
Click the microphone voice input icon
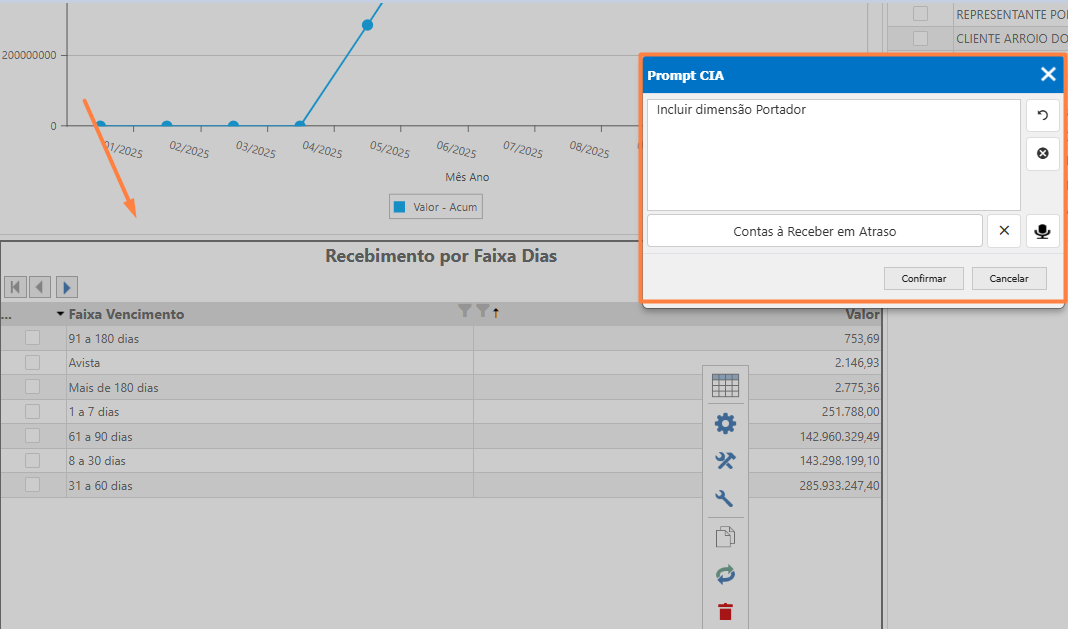[x=1042, y=231]
